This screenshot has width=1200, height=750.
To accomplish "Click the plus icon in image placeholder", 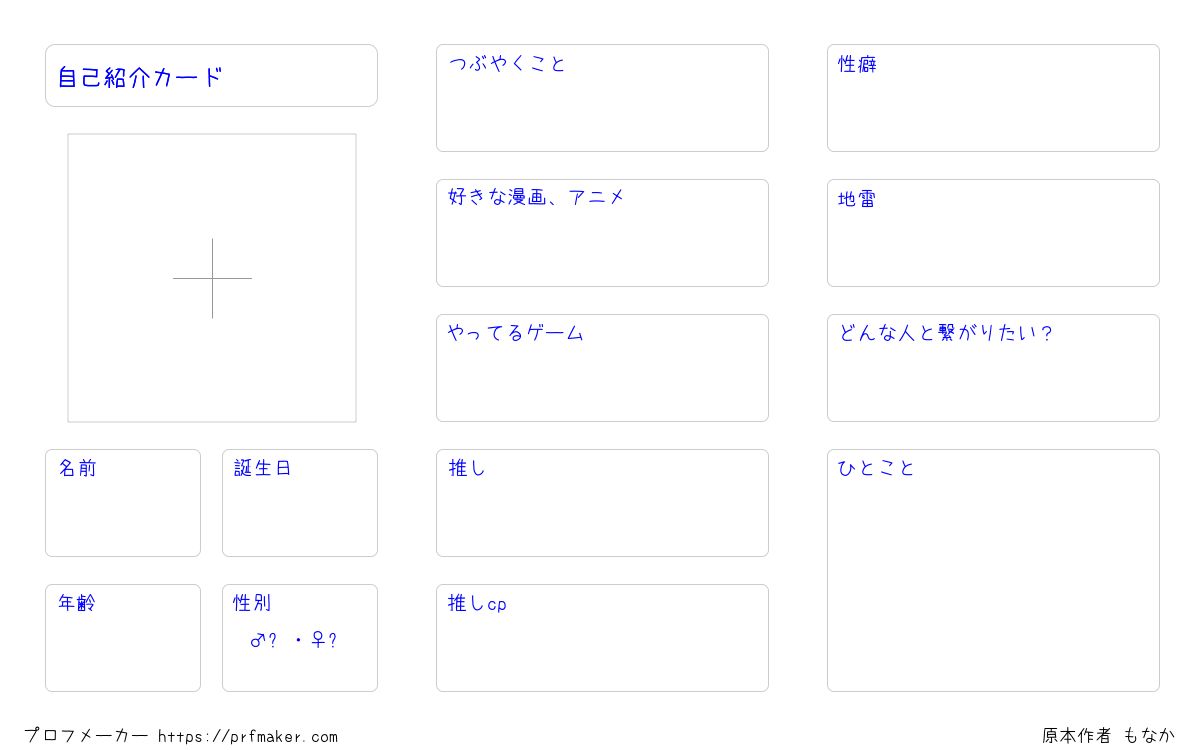I will pos(212,278).
